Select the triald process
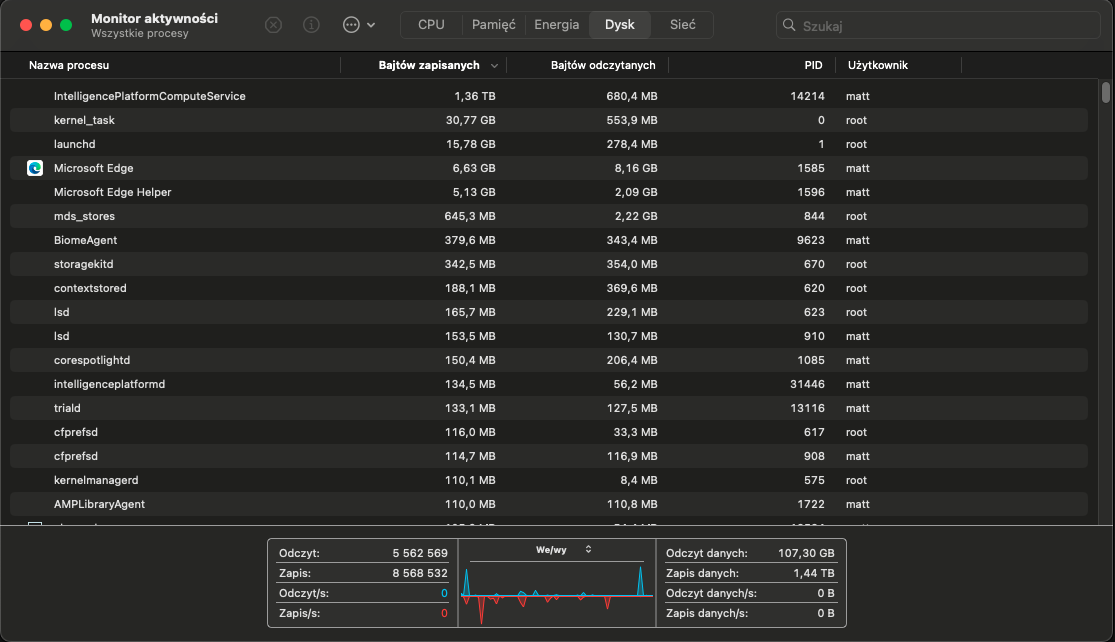This screenshot has height=642, width=1115. 549,408
